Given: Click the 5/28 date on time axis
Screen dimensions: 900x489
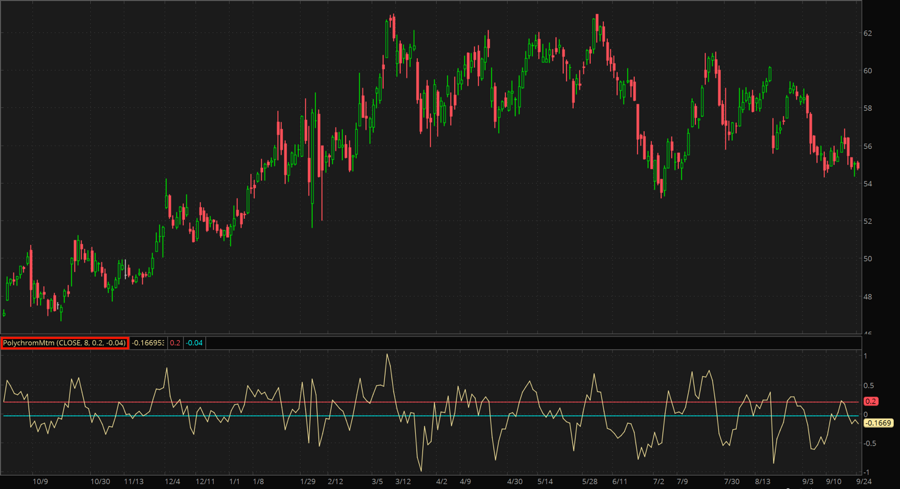Looking at the screenshot, I should 589,481.
